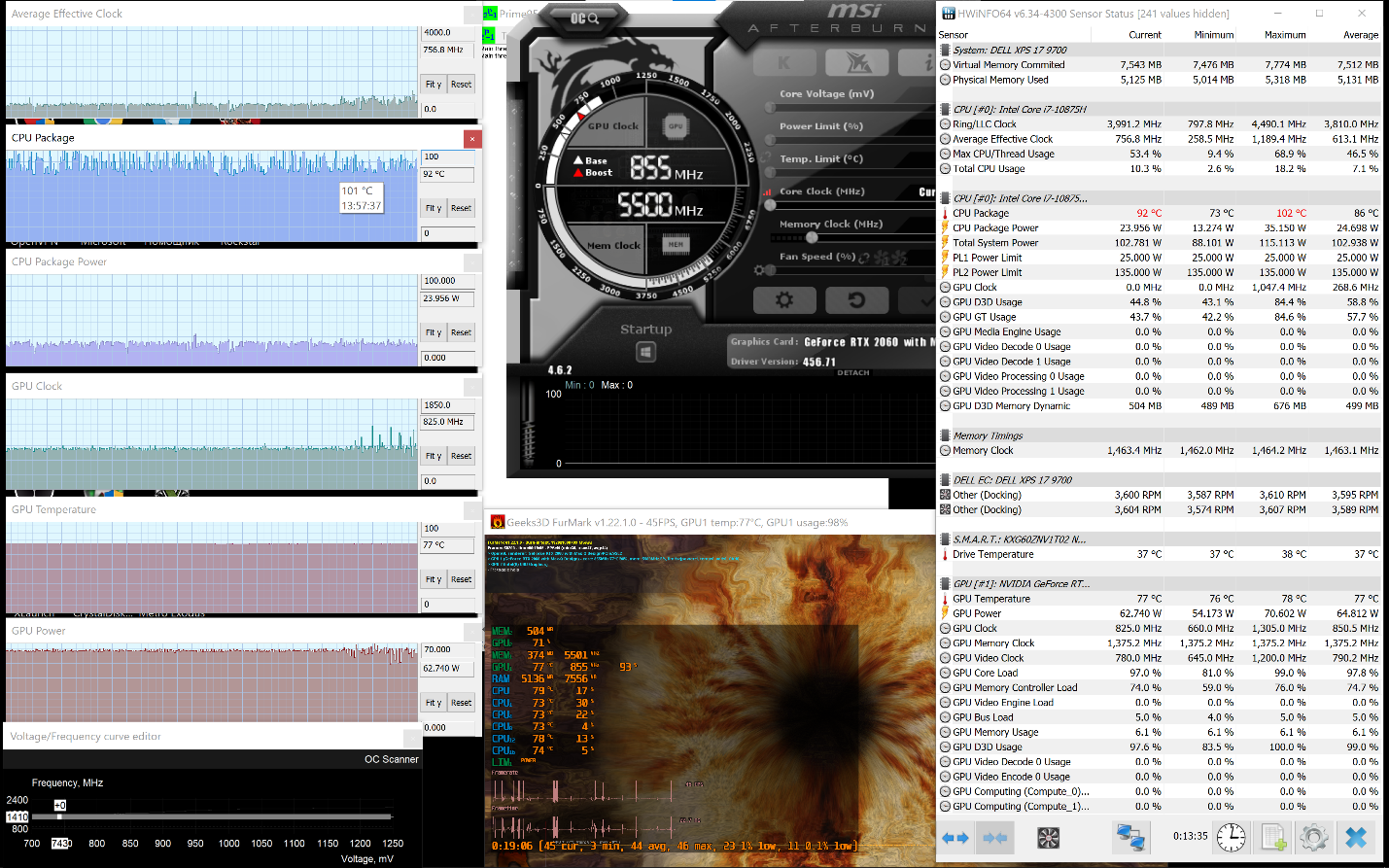The width and height of the screenshot is (1389, 868).
Task: Toggle Afterburner Startup Windows icon
Action: click(x=646, y=352)
